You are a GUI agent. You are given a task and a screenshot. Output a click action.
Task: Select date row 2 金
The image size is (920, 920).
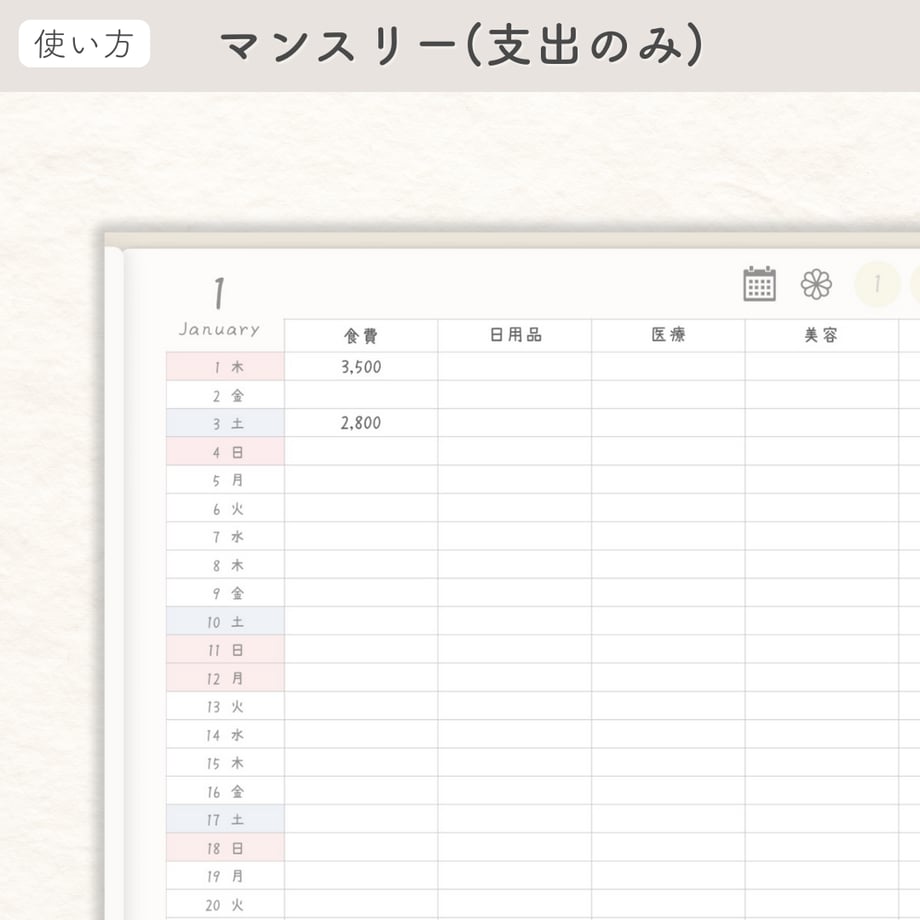pyautogui.click(x=225, y=395)
